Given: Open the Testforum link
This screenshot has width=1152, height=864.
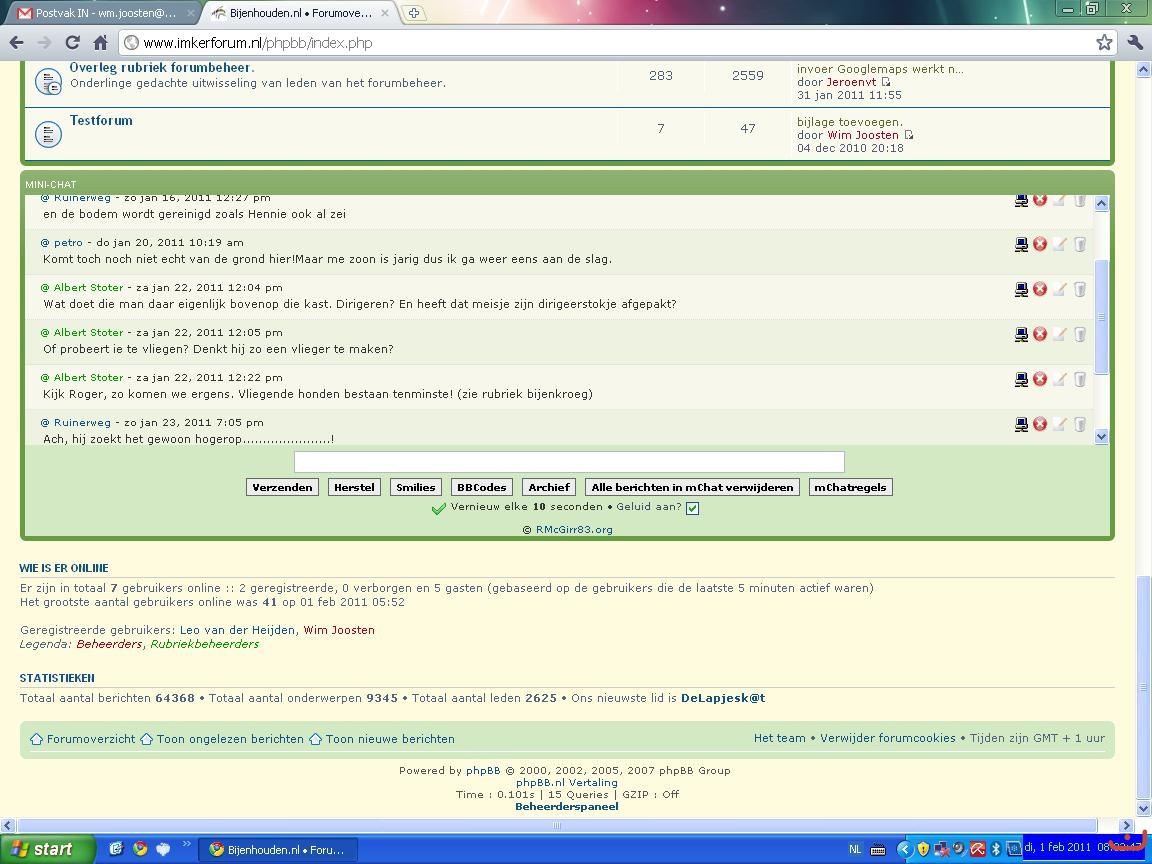Looking at the screenshot, I should [x=101, y=120].
